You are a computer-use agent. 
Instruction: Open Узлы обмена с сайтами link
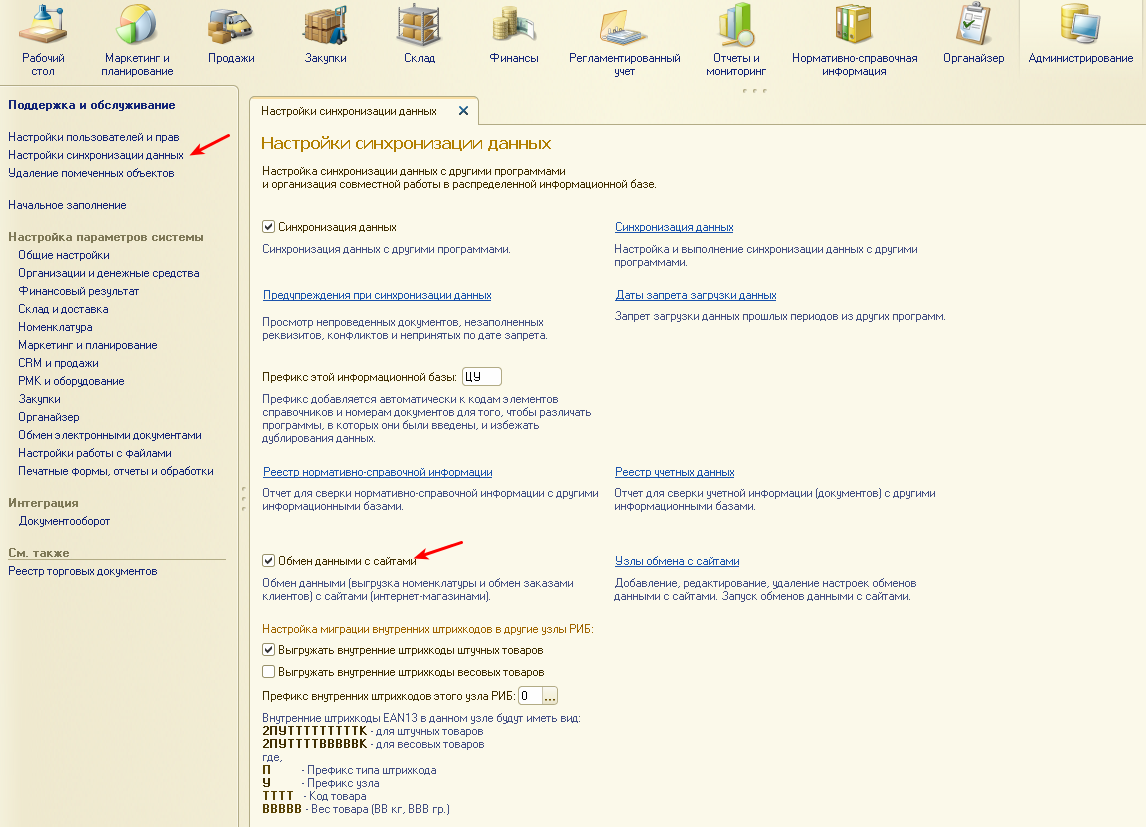click(676, 561)
